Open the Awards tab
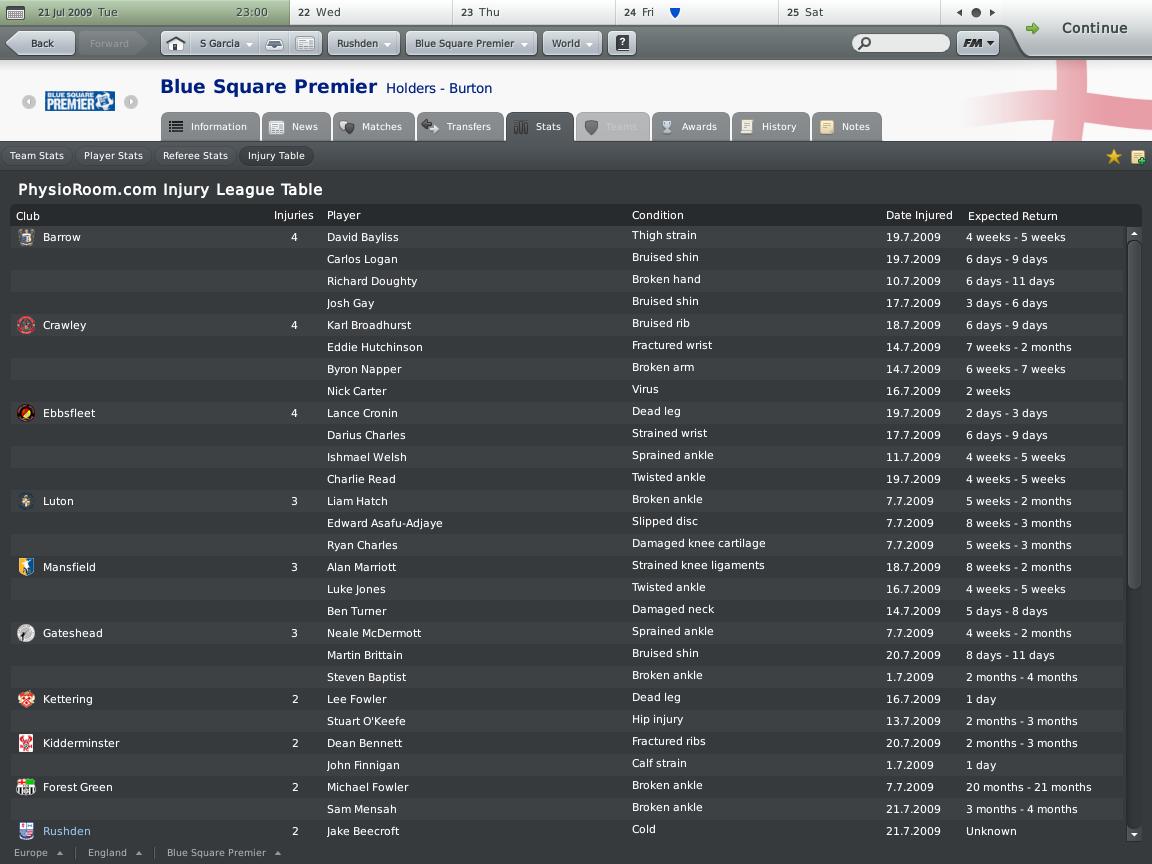The width and height of the screenshot is (1152, 864). tap(689, 127)
